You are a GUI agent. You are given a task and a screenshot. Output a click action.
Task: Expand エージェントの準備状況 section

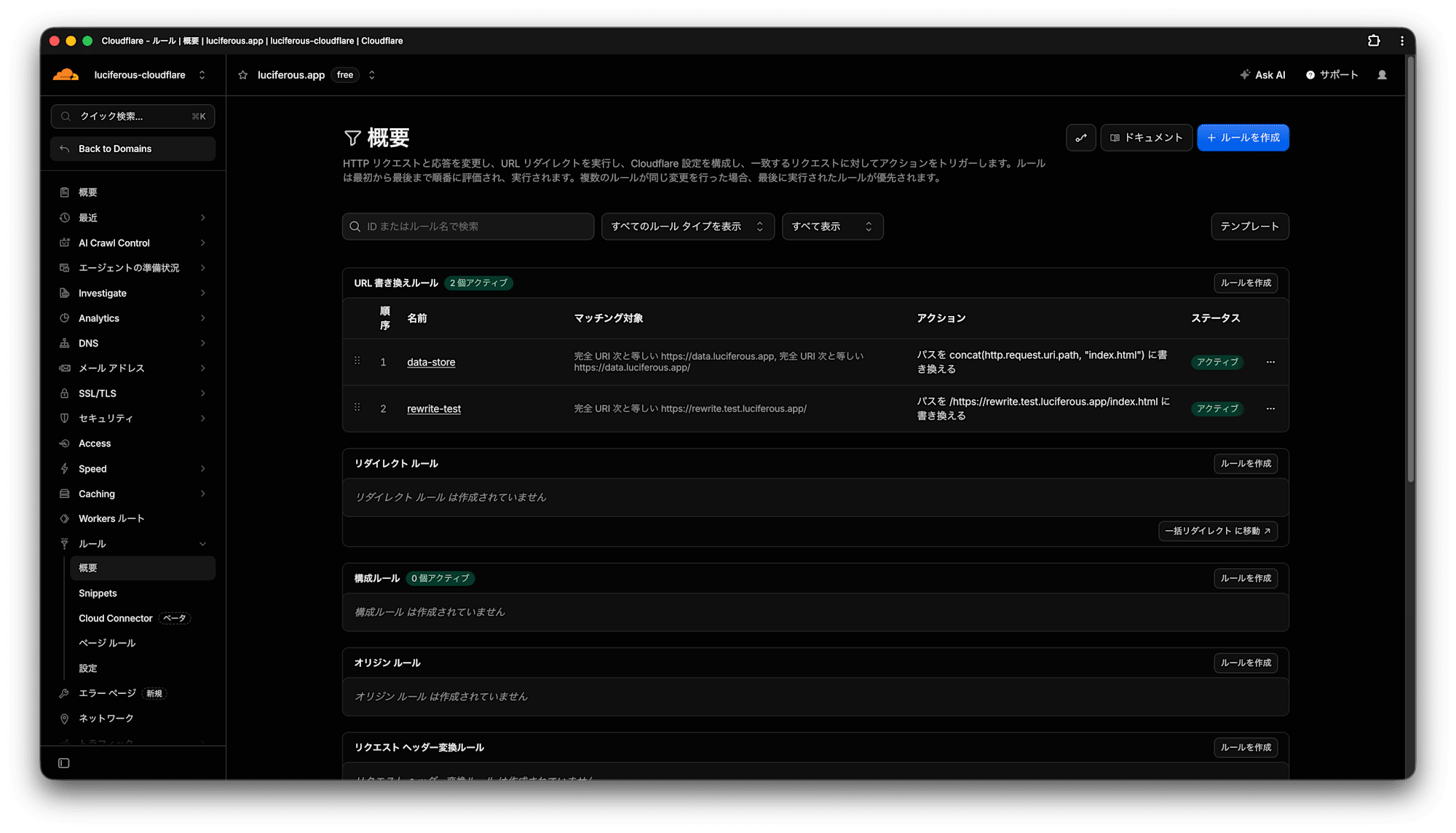203,268
